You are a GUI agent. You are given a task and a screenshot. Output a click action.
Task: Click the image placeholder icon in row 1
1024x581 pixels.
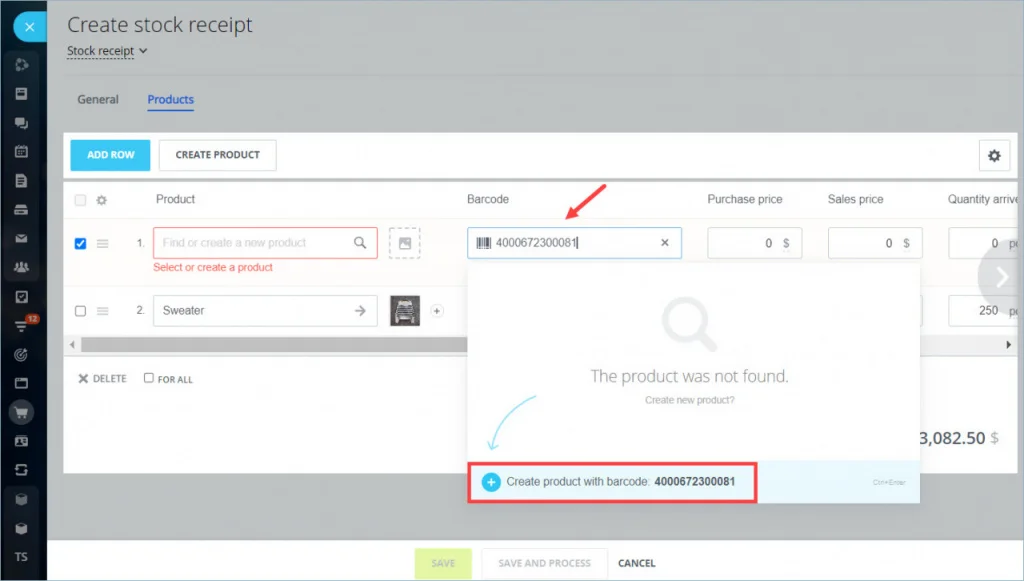tap(405, 243)
